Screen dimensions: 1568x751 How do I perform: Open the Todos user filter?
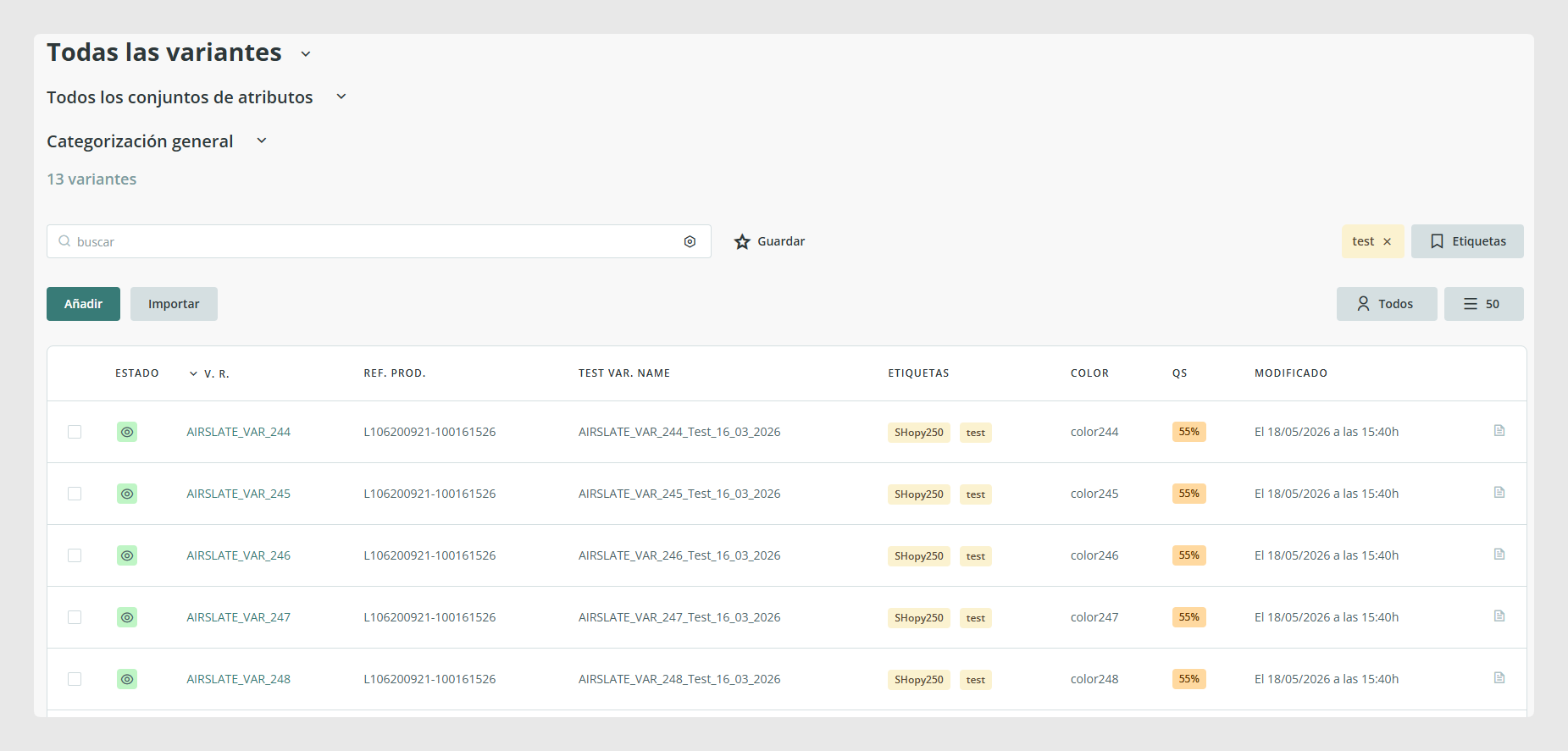(x=1387, y=304)
